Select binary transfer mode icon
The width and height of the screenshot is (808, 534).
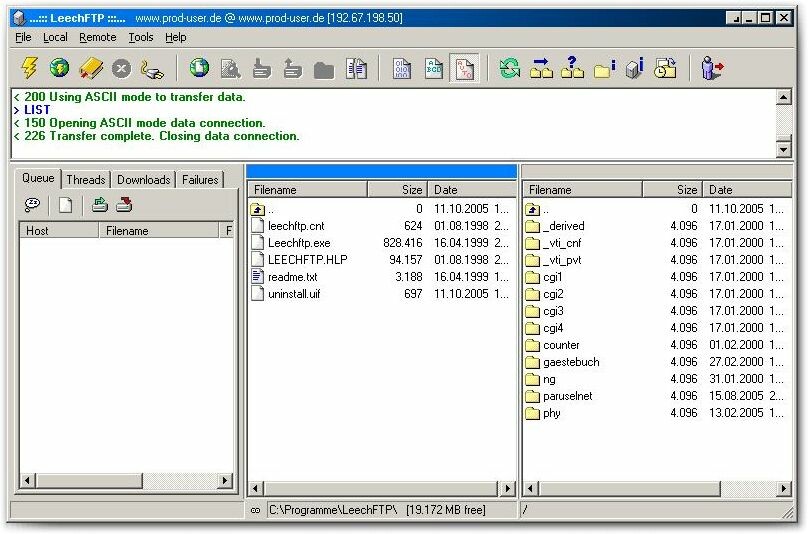tap(402, 68)
